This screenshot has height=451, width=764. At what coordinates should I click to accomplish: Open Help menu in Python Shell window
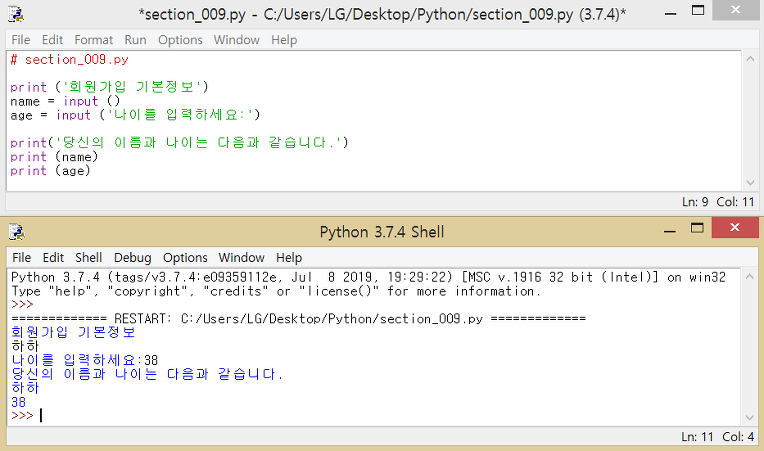pyautogui.click(x=289, y=258)
